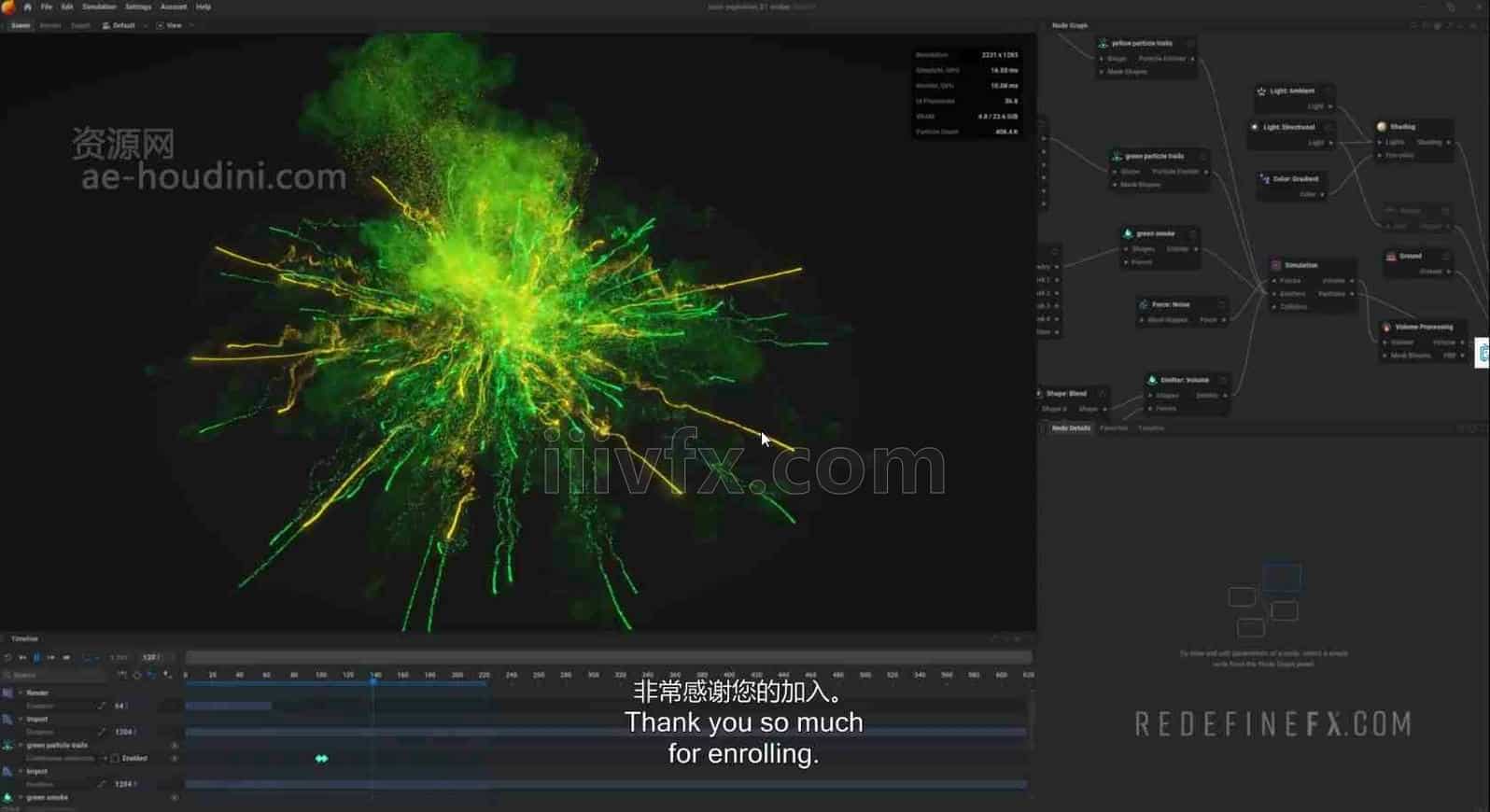Click the EmberGen flame logo
Viewport: 1490px width, 812px height.
9,7
